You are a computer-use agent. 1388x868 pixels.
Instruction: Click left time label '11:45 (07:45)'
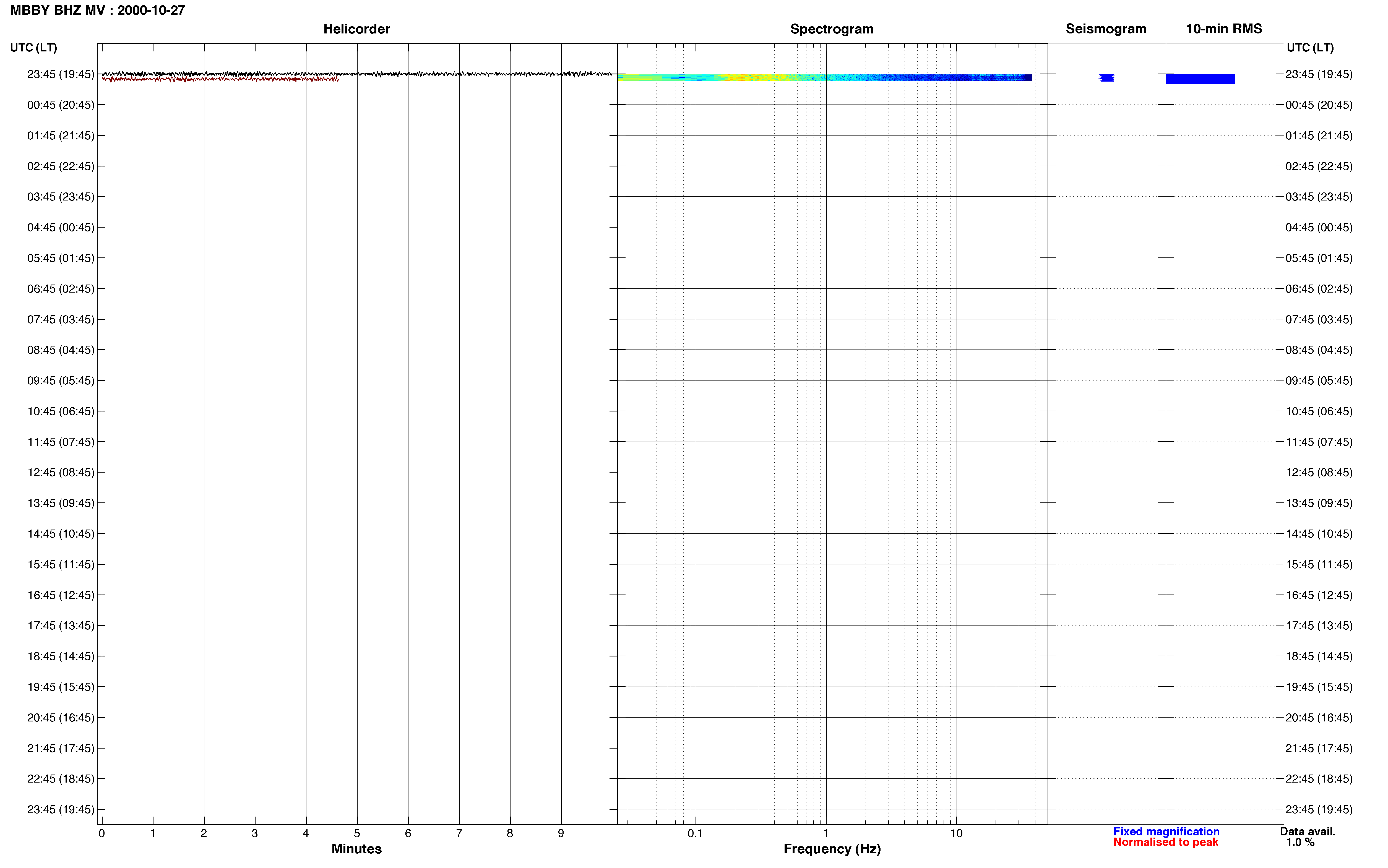pyautogui.click(x=61, y=442)
